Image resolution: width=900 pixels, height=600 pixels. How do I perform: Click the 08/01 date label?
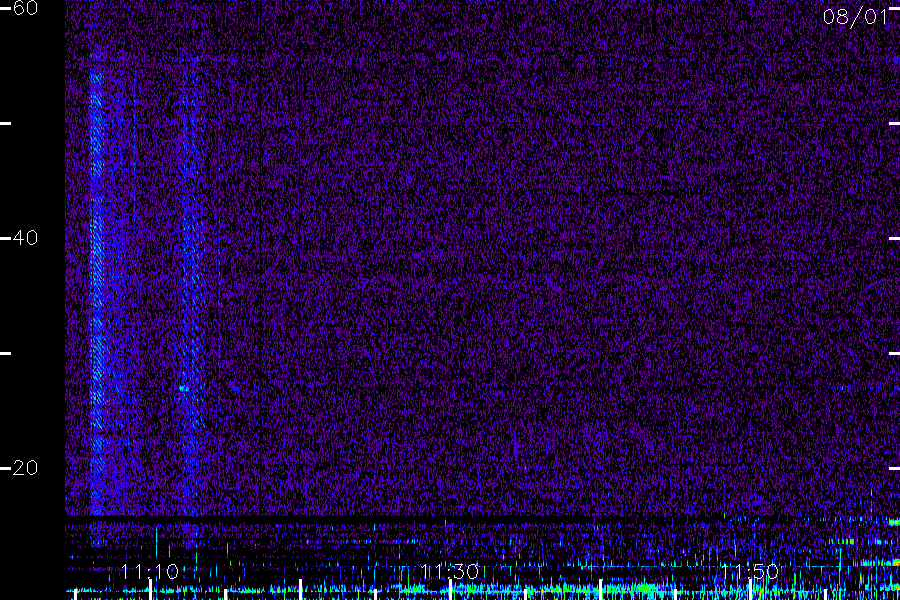click(855, 17)
